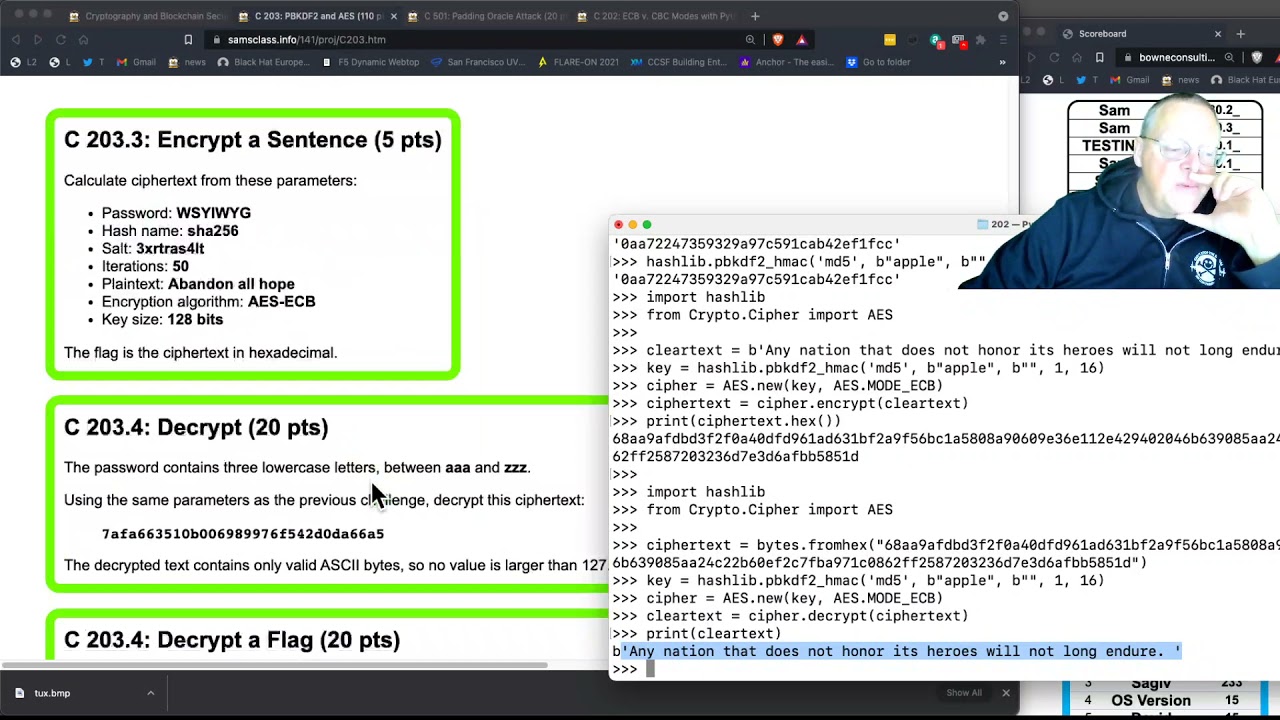The height and width of the screenshot is (720, 1280).
Task: Close the C 203 PBKDF2 tab
Action: 393,16
